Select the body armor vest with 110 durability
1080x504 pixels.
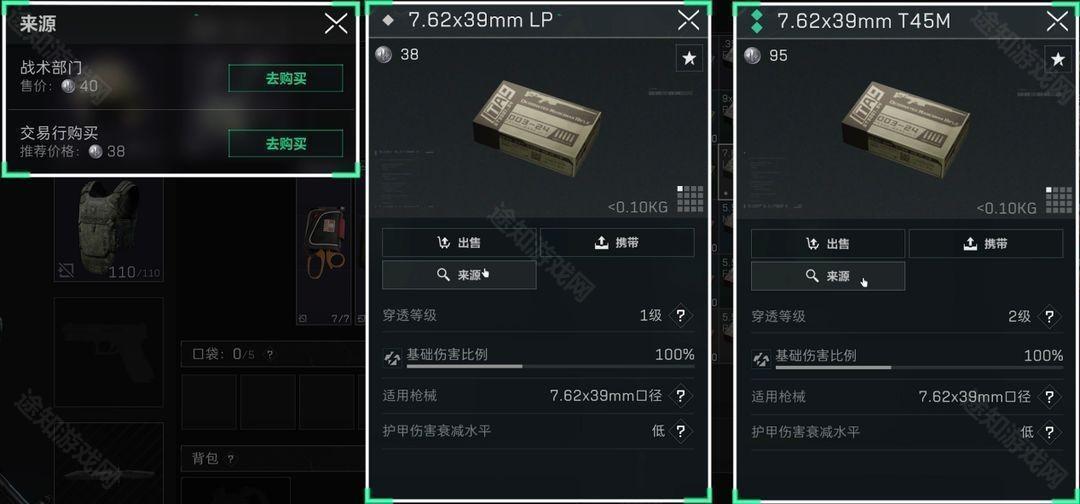(x=109, y=229)
